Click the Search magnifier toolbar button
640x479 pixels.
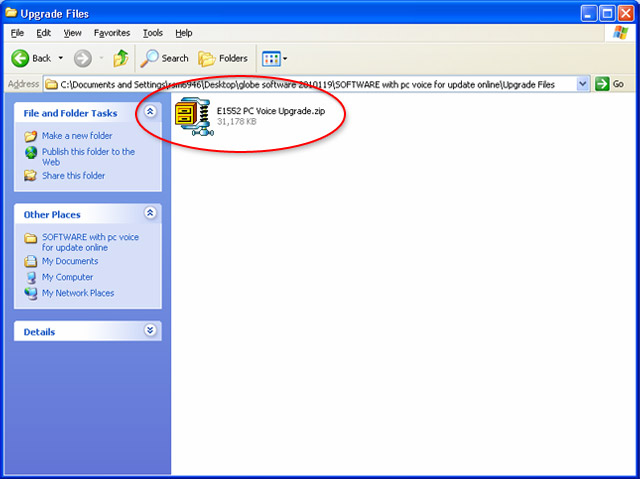click(x=165, y=58)
